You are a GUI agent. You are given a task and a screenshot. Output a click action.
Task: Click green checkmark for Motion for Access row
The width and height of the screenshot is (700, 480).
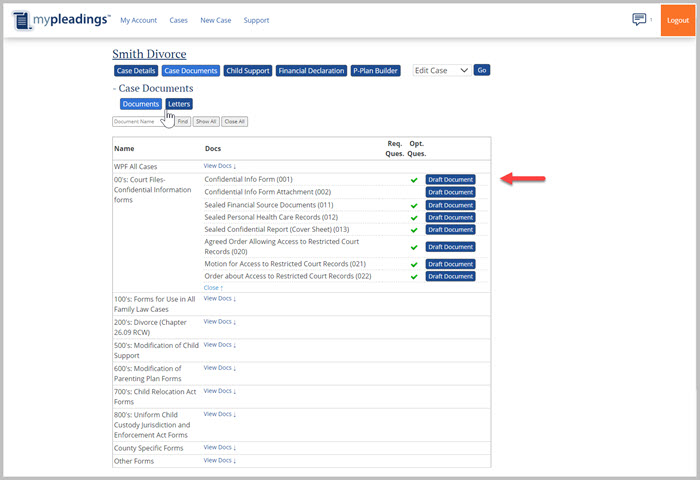coord(413,264)
